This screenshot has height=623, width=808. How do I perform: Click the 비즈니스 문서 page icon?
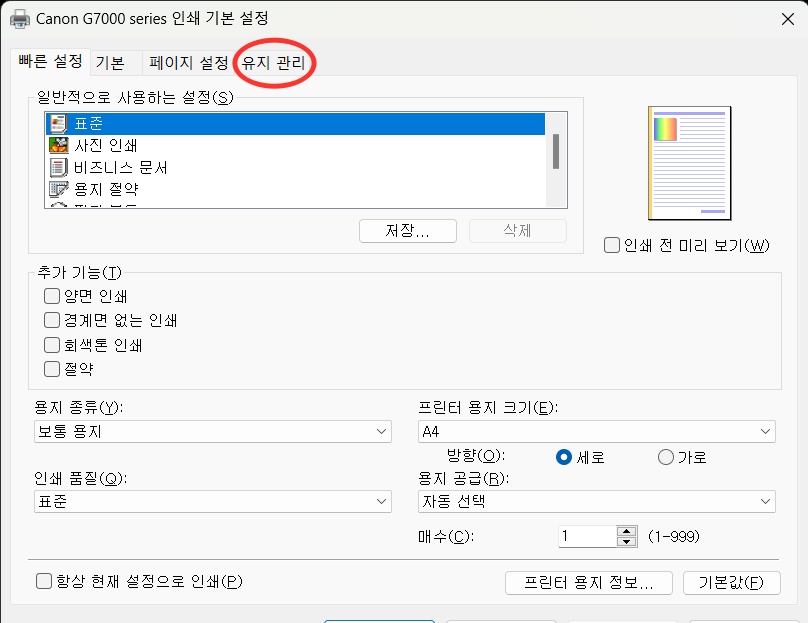pos(58,167)
